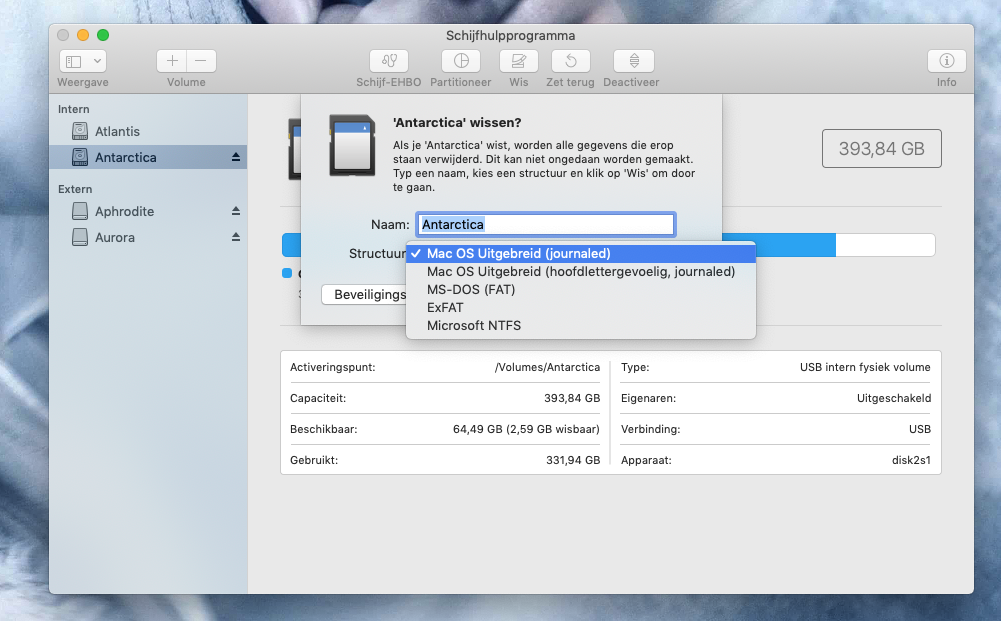Eject the Aurora disk
This screenshot has width=1001, height=621.
point(236,237)
